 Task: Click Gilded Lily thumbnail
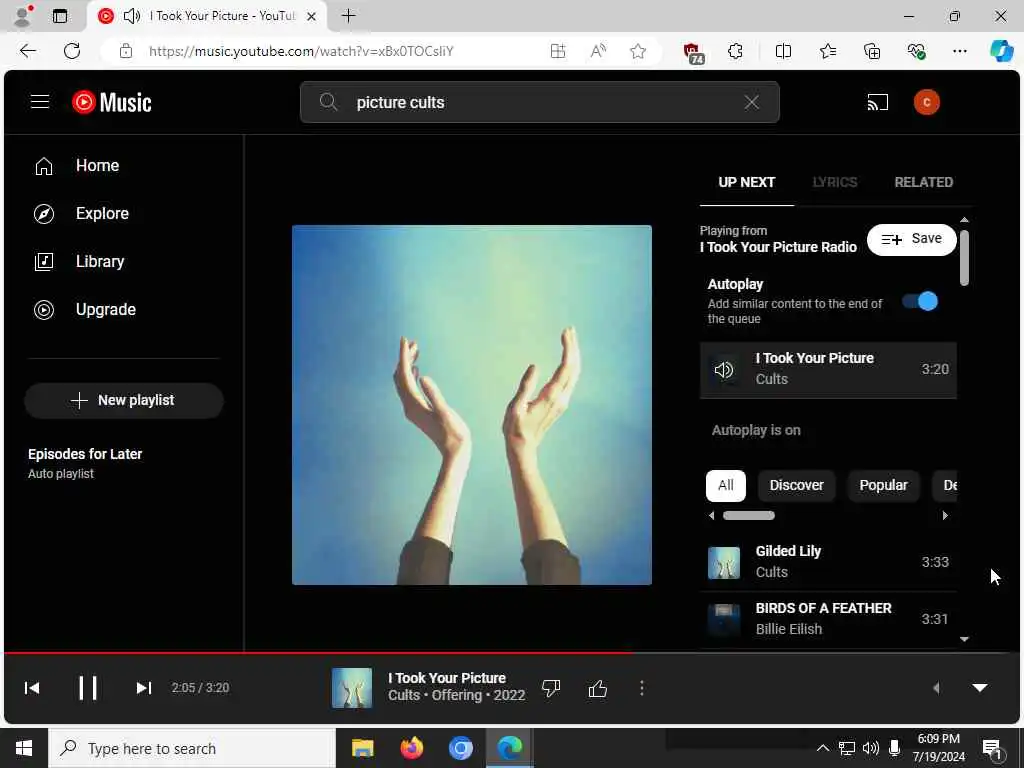[724, 563]
